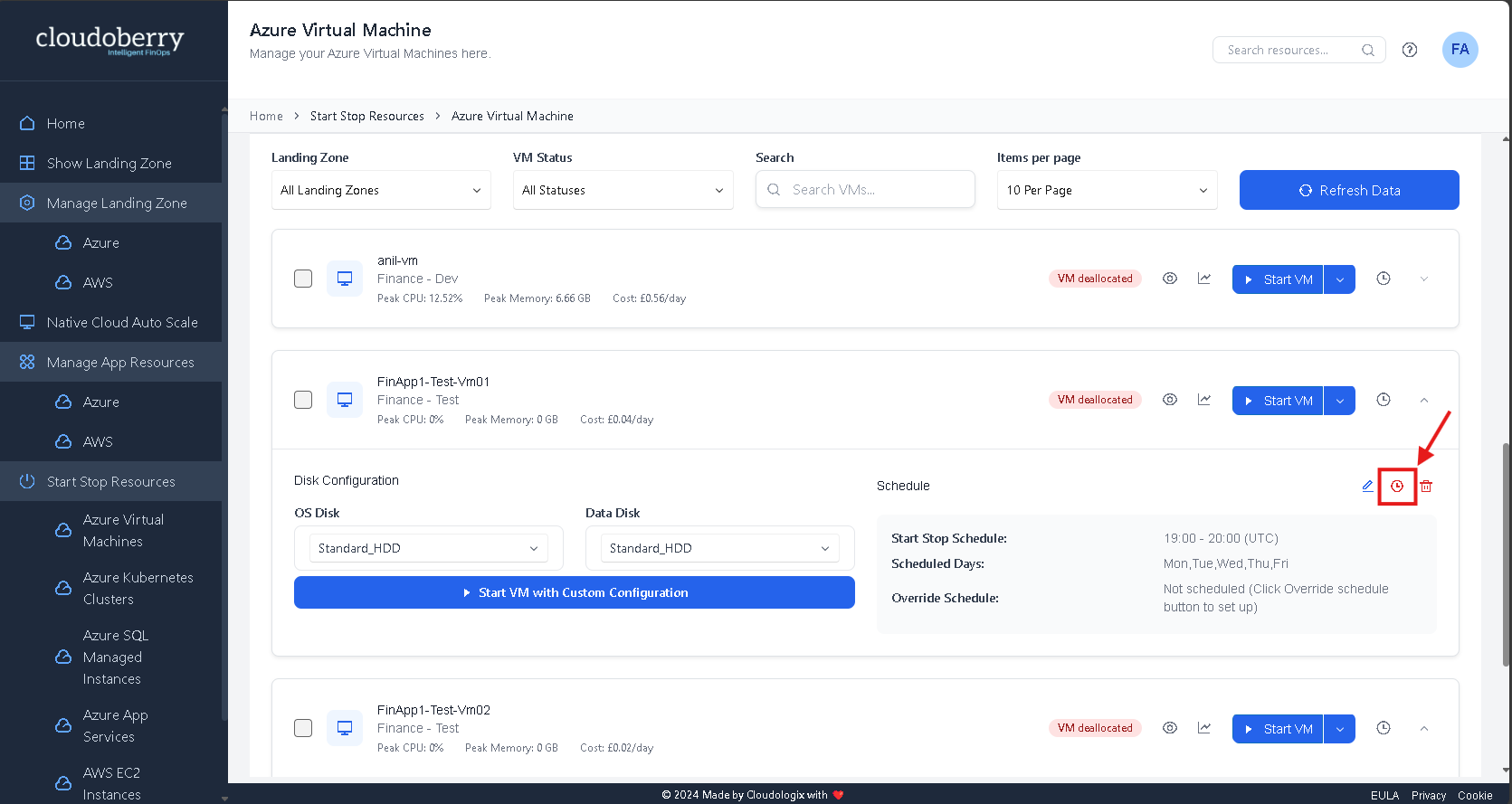This screenshot has width=1512, height=804.
Task: Click the FinApp1-Test-Vm01 monitor icon
Action: pos(345,400)
